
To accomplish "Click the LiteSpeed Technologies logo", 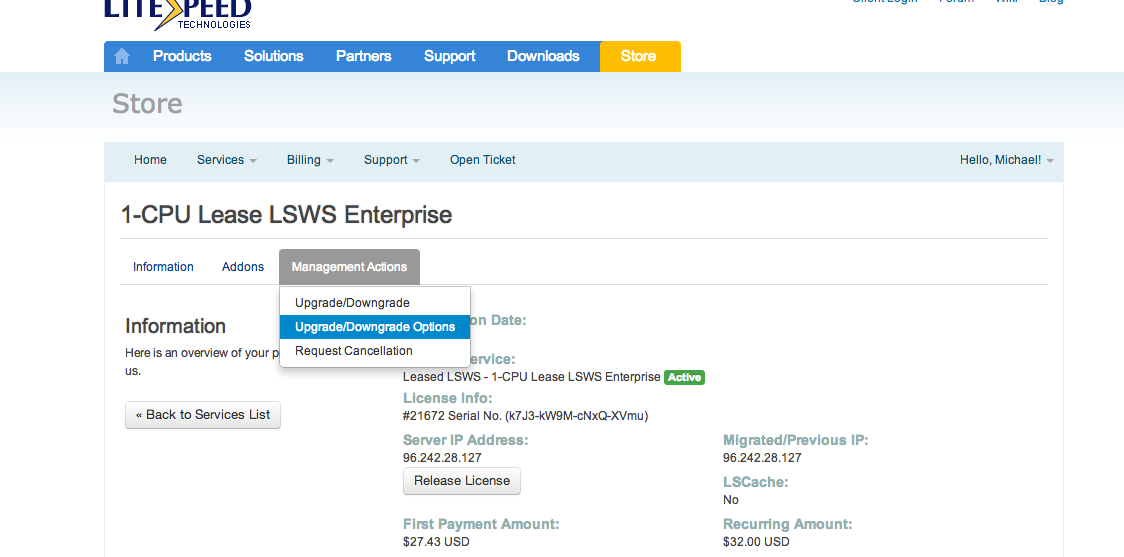I will tap(178, 14).
